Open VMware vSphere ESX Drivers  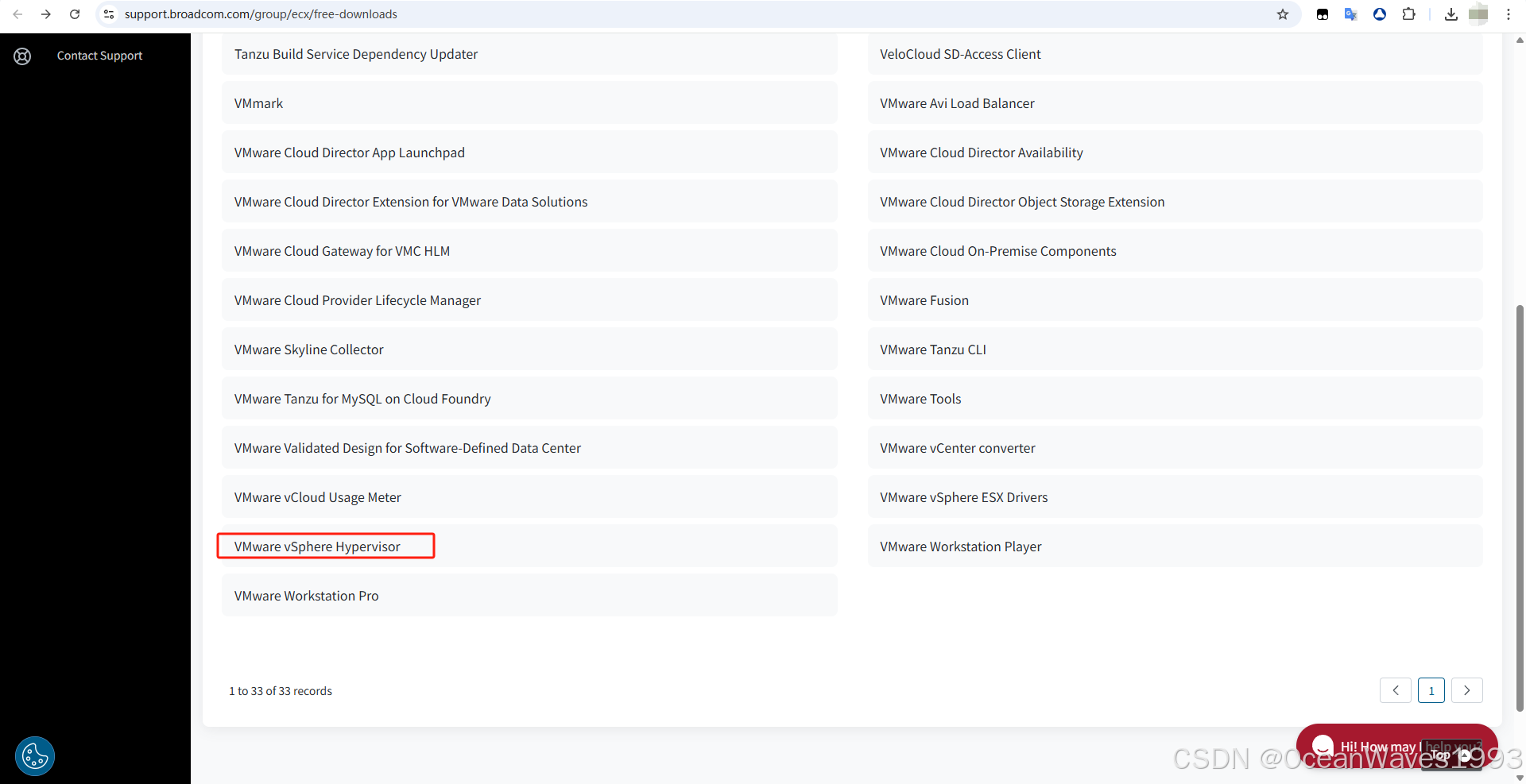click(1175, 497)
